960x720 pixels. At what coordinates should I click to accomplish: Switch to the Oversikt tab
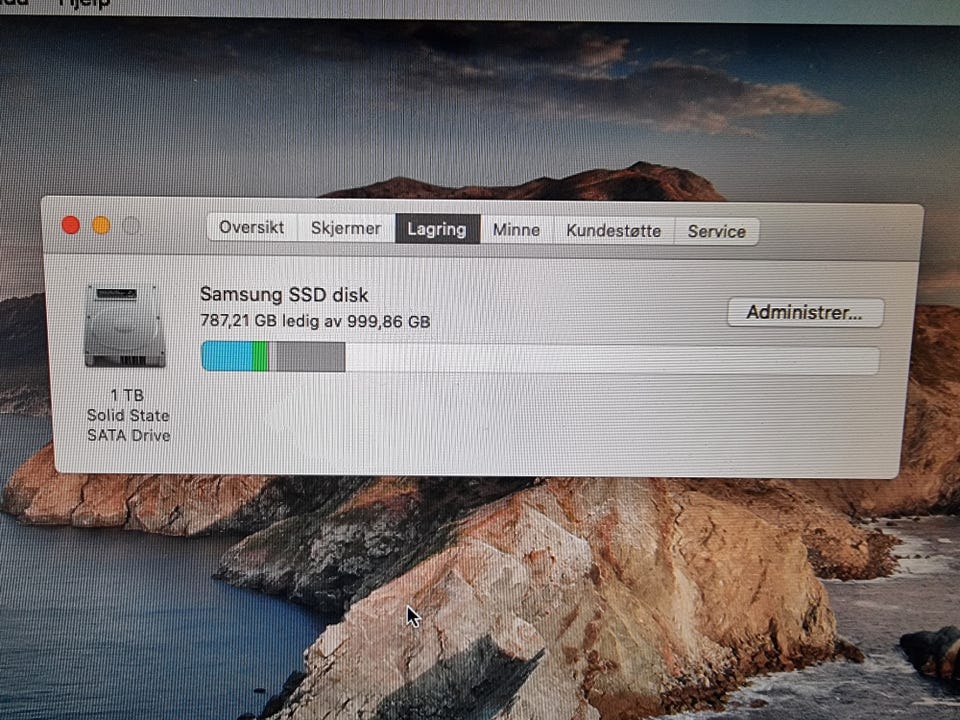(x=252, y=228)
